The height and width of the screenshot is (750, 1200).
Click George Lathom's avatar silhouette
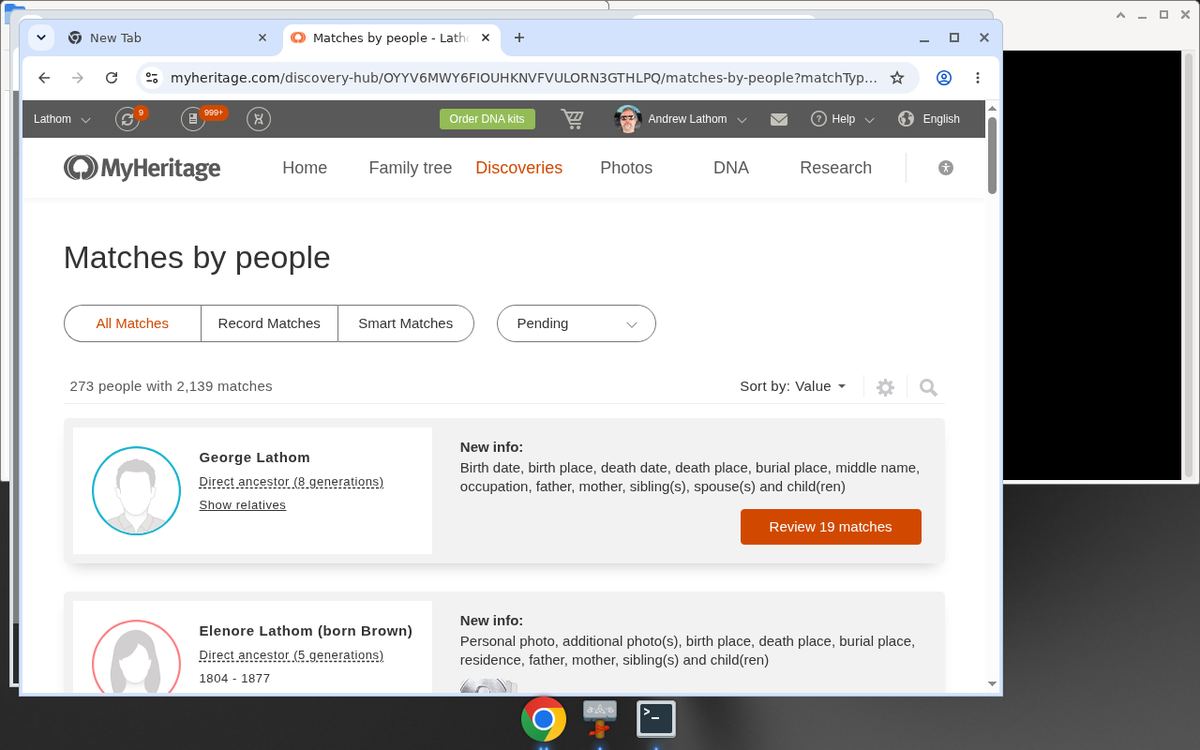click(x=136, y=491)
